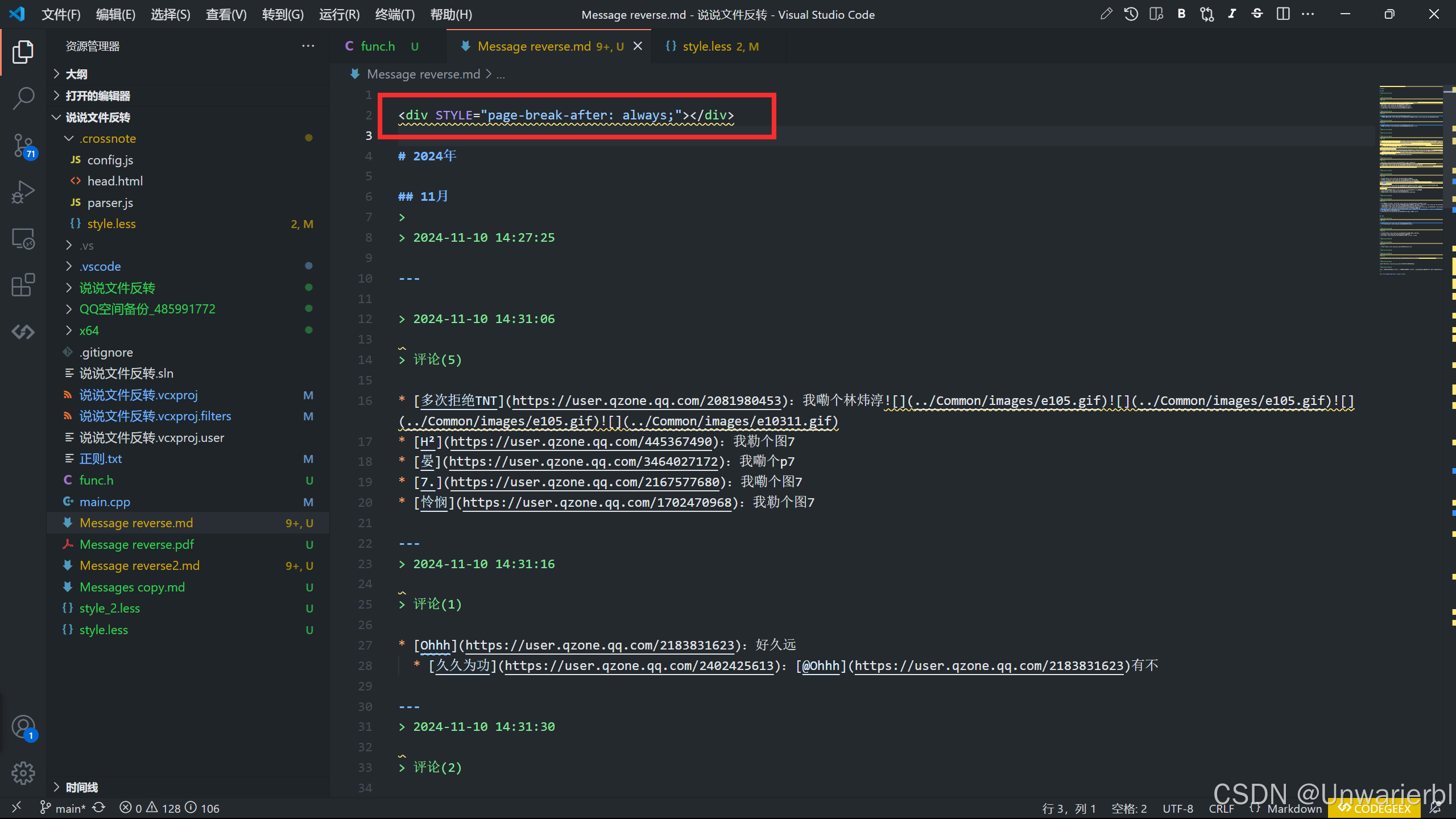Open the Manage gear icon

(23, 773)
